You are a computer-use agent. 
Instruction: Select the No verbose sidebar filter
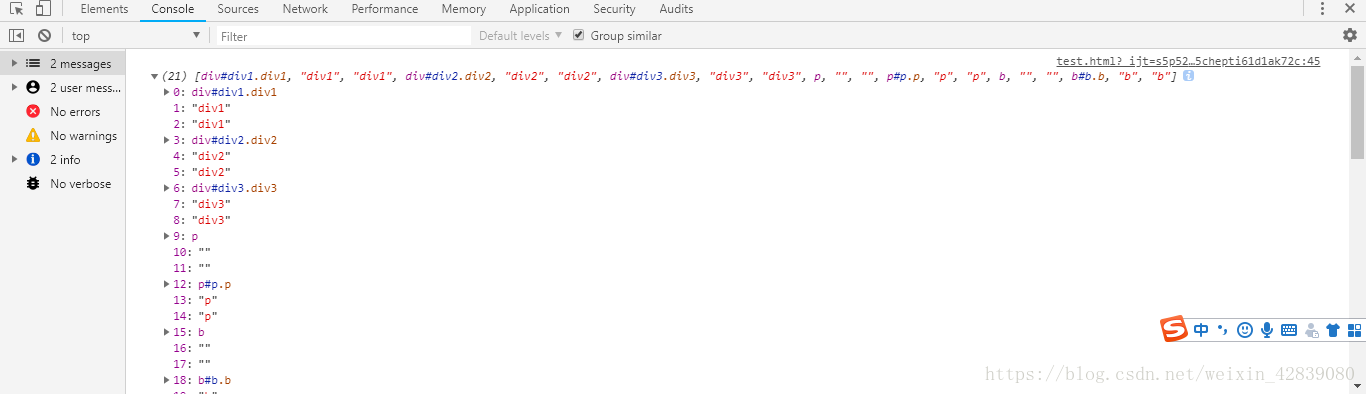click(x=63, y=184)
